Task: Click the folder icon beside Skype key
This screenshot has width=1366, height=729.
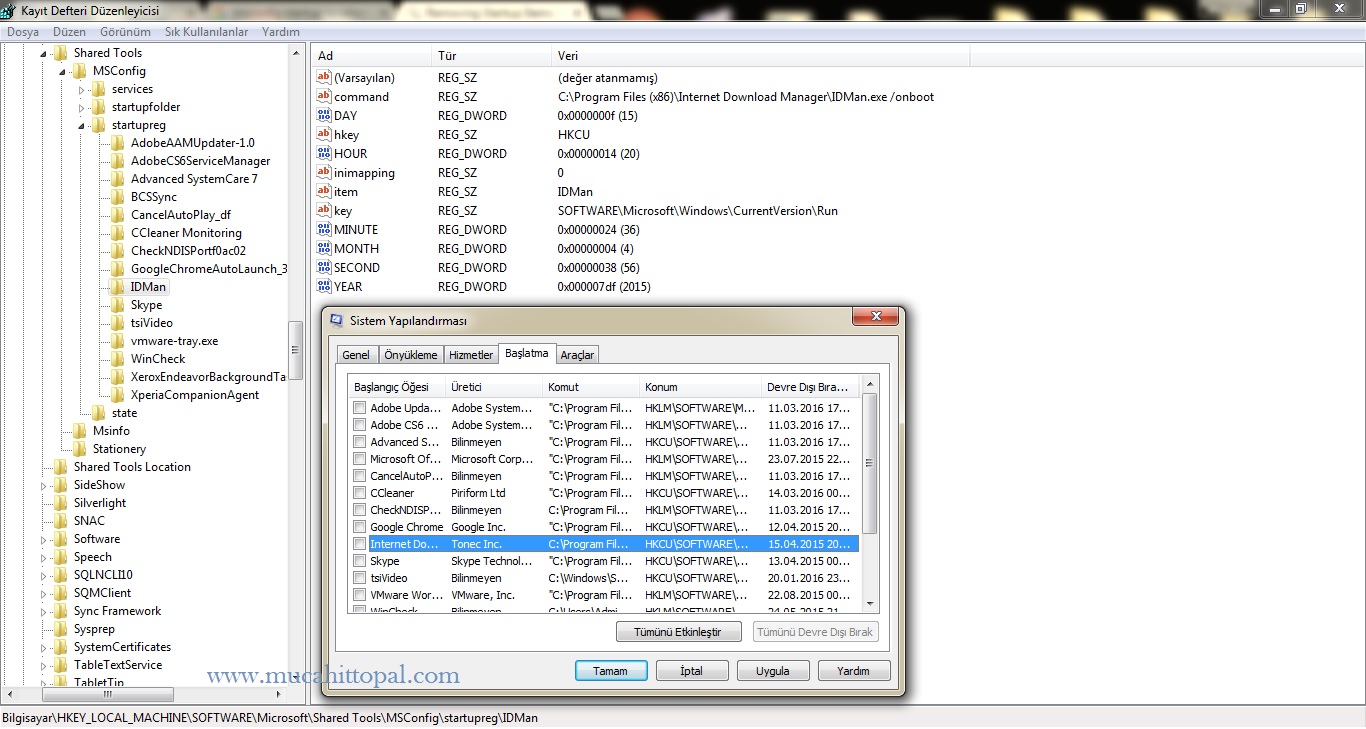Action: click(118, 305)
